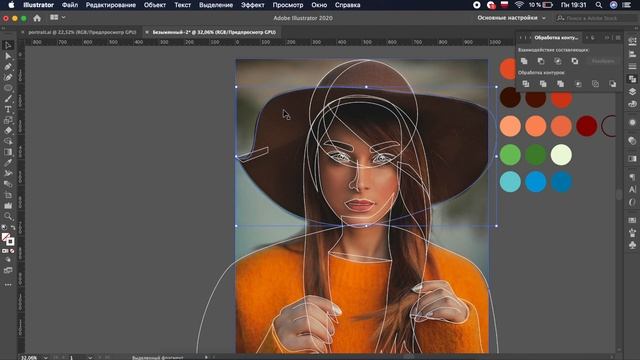This screenshot has height=360, width=640.
Task: Select the Column Graph tool
Action: point(8,206)
